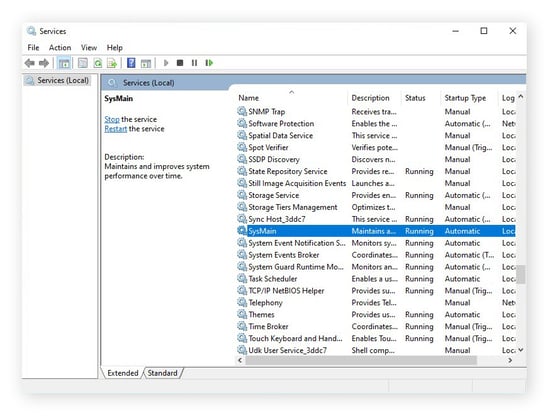Select System Guard Runtime Monitor row
This screenshot has height=419, width=550.
[376, 266]
